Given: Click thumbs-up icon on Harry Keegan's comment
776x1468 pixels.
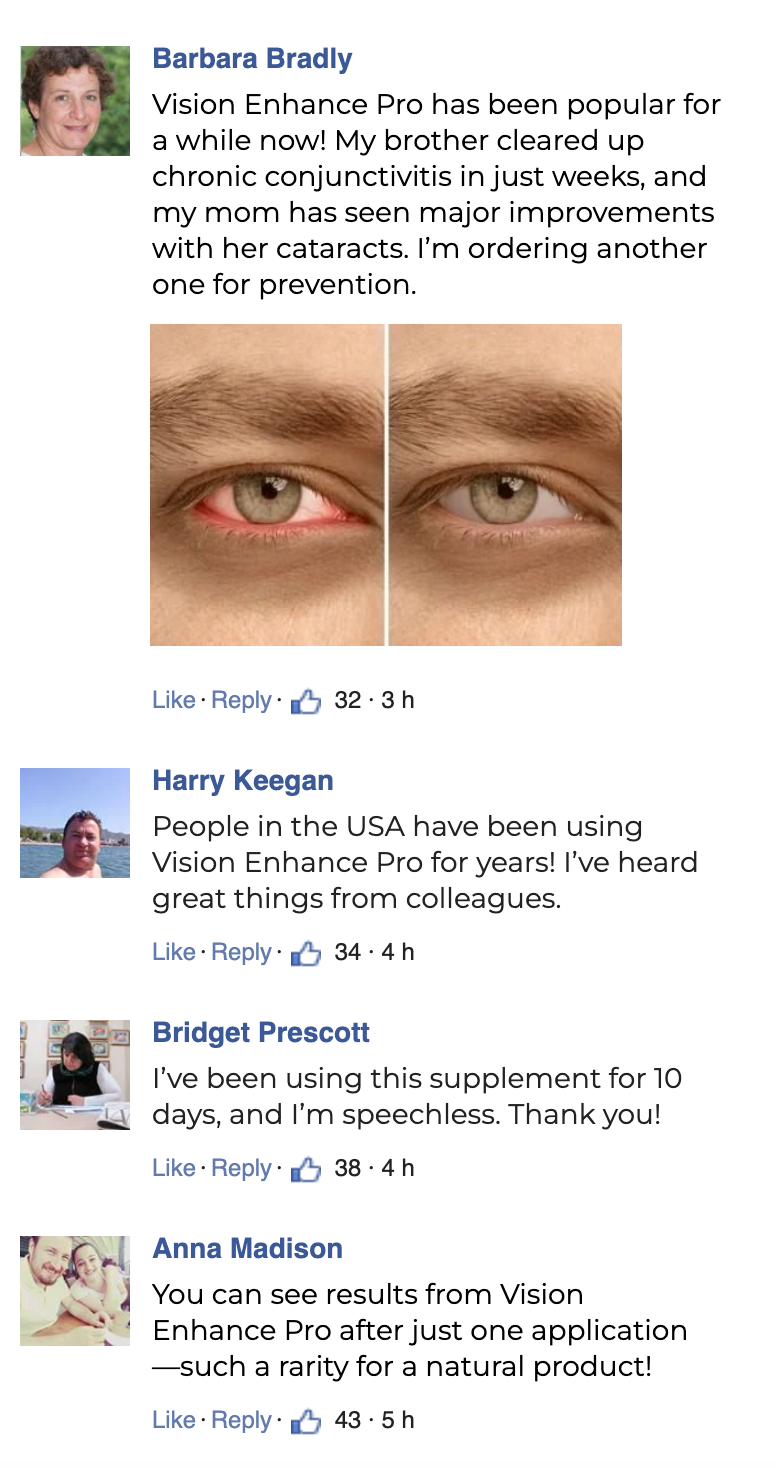Looking at the screenshot, I should [x=306, y=953].
